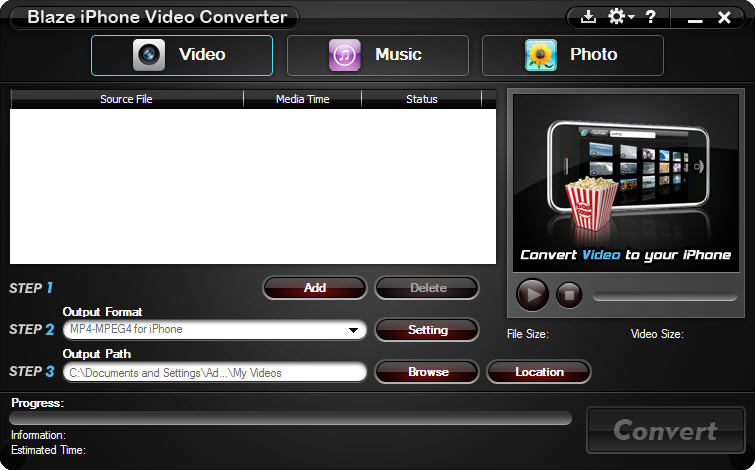
Task: Browse for an output folder
Action: click(x=428, y=372)
